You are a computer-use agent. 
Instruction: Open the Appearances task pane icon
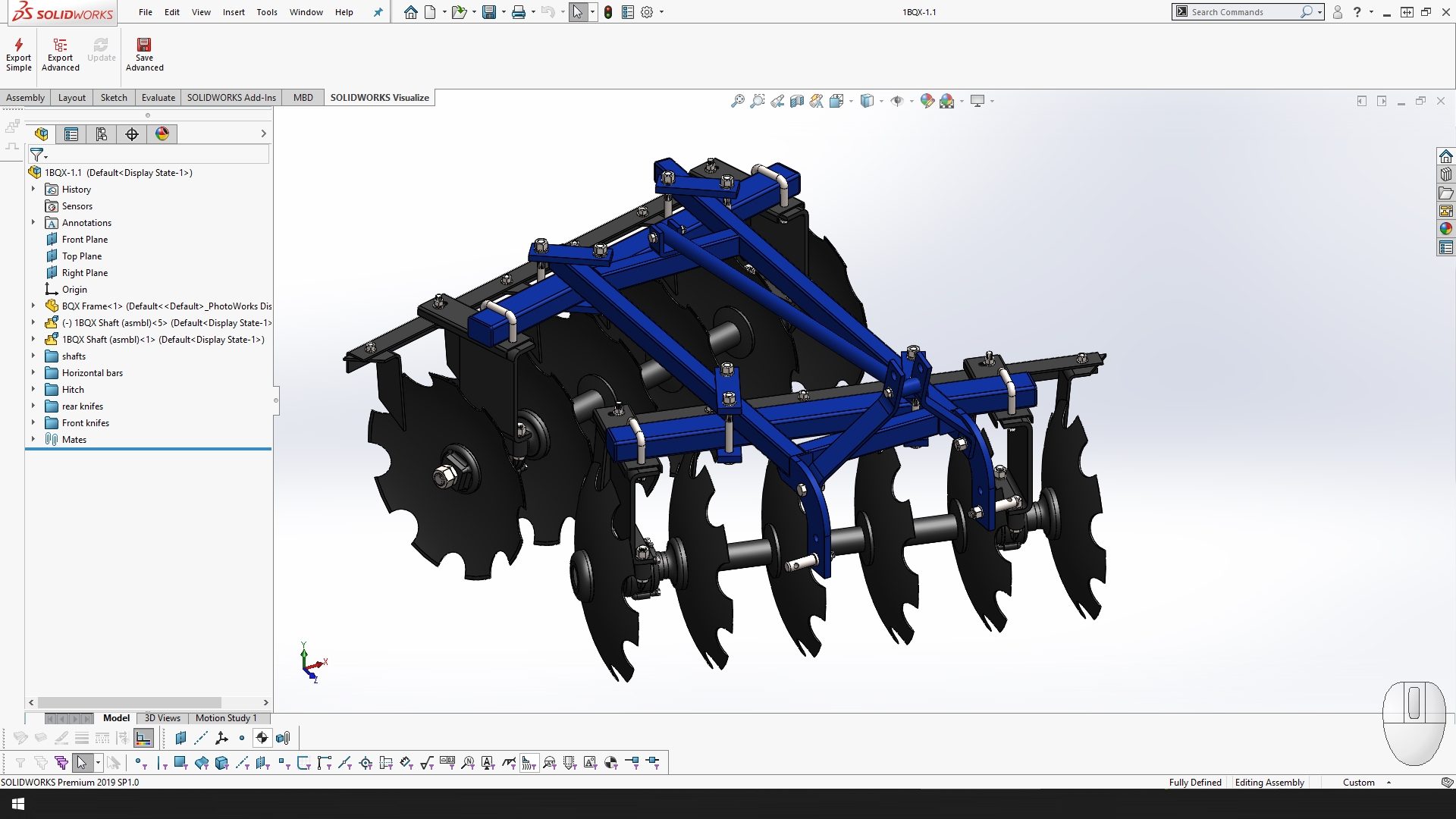(x=1446, y=229)
